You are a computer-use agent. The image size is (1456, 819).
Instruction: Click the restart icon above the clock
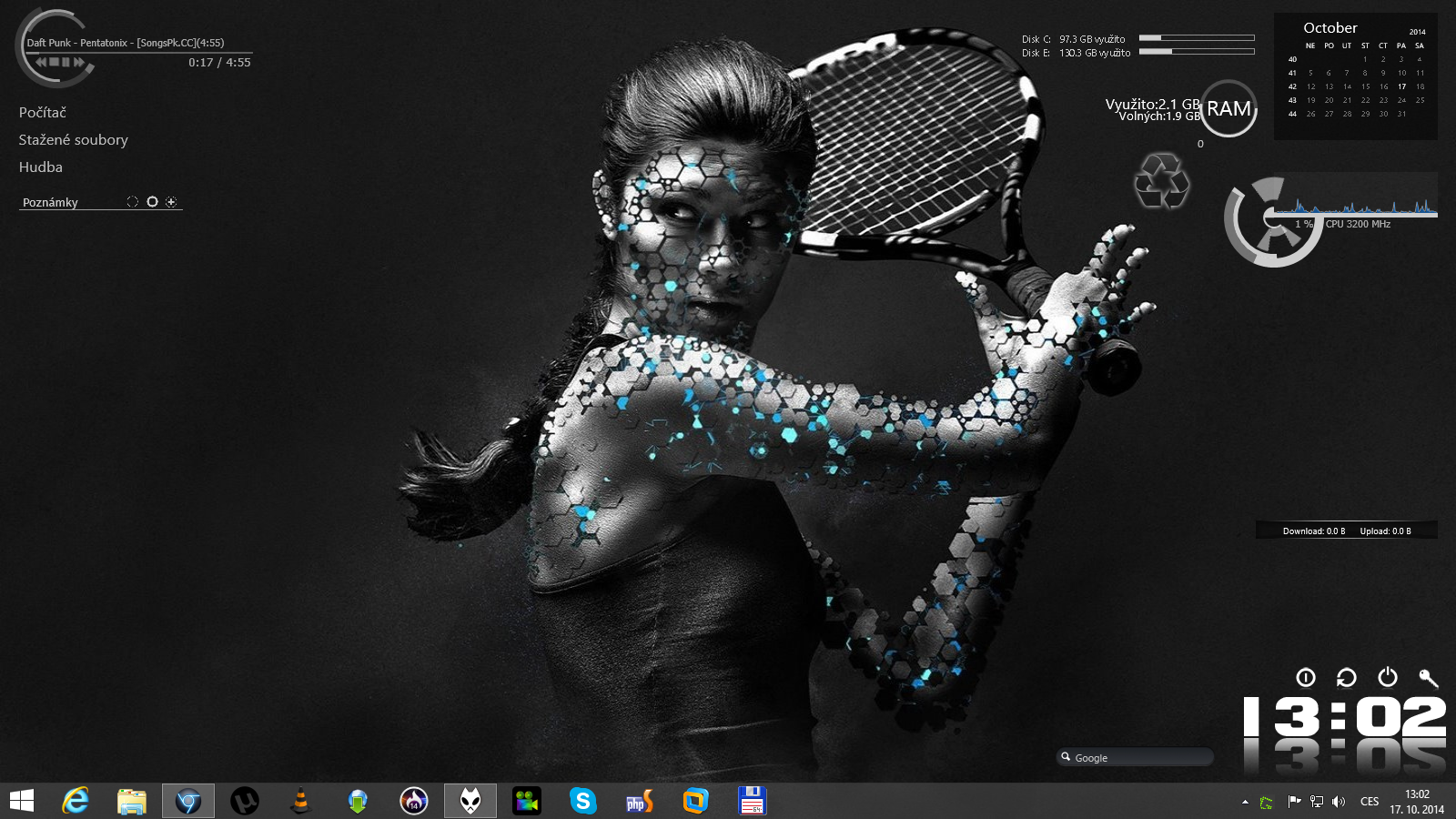click(1346, 677)
